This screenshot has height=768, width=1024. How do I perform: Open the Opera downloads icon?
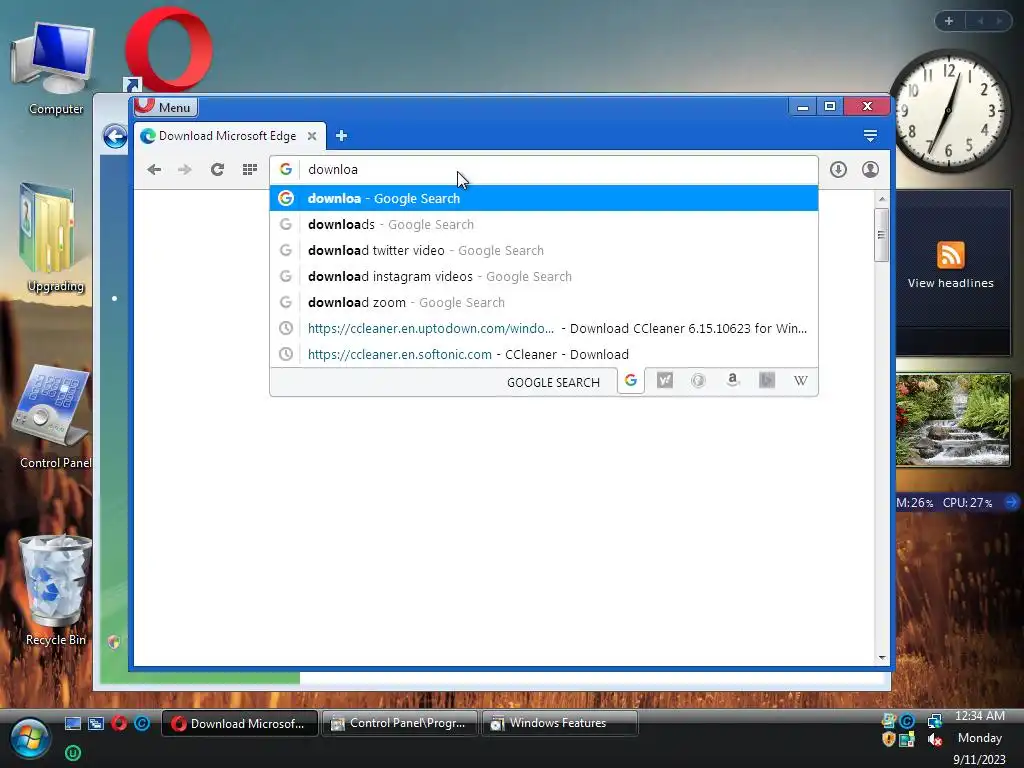click(x=839, y=170)
